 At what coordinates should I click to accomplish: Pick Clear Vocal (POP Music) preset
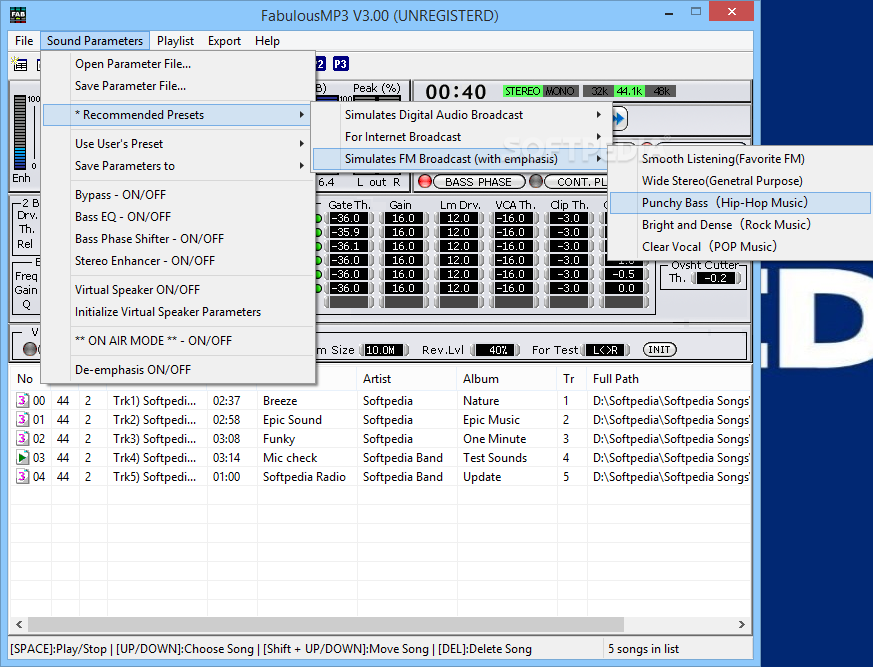coord(740,247)
